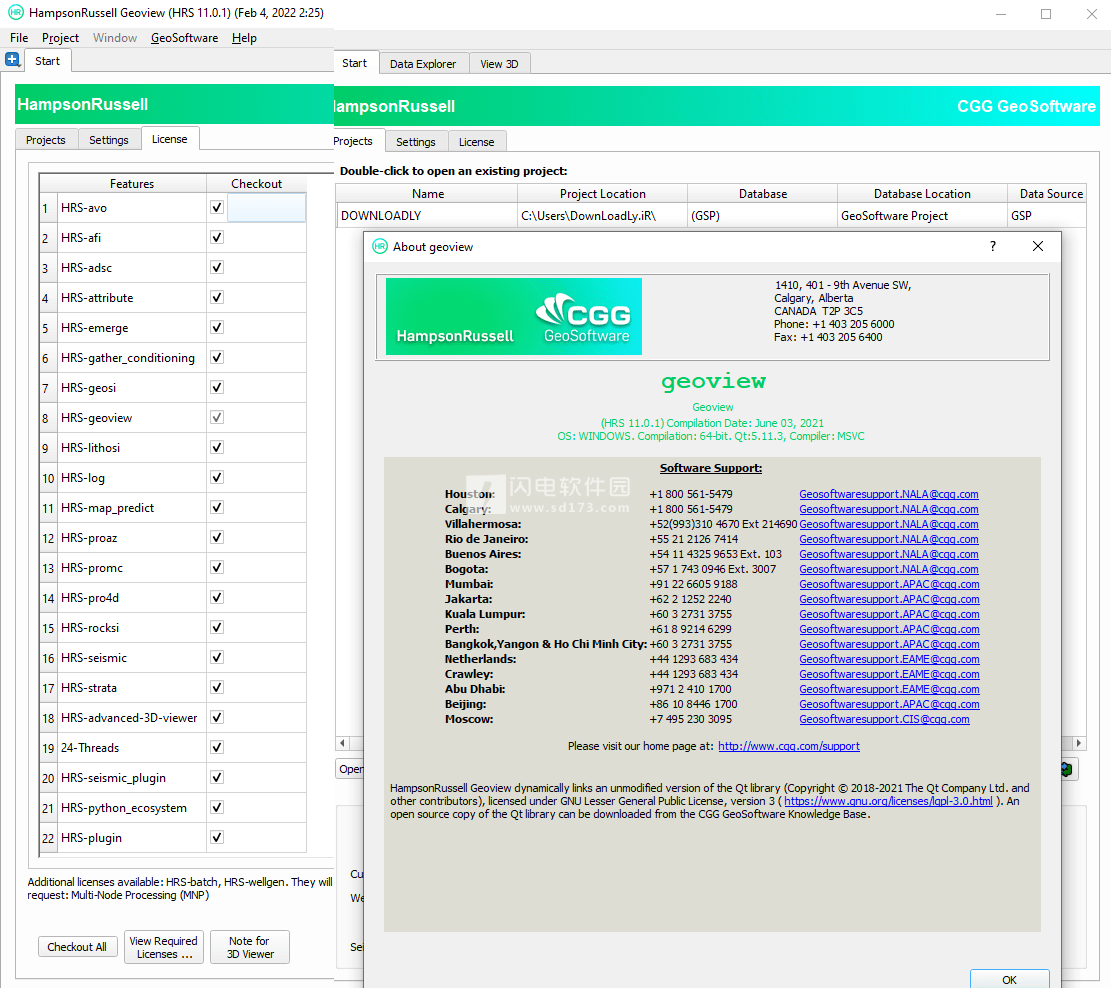Toggle HRS-emerge checkout checkbox
1111x988 pixels.
click(x=217, y=327)
